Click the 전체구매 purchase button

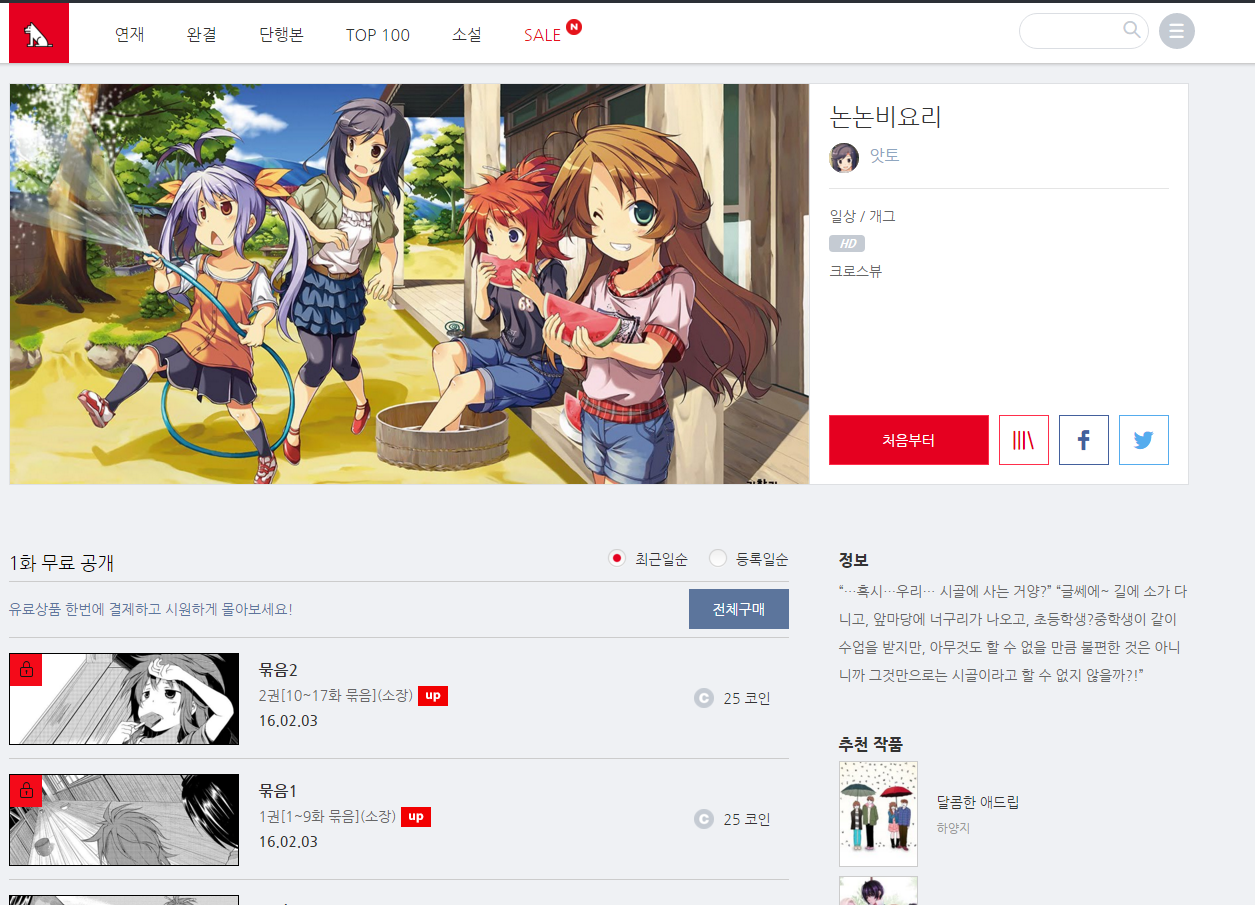tap(738, 609)
